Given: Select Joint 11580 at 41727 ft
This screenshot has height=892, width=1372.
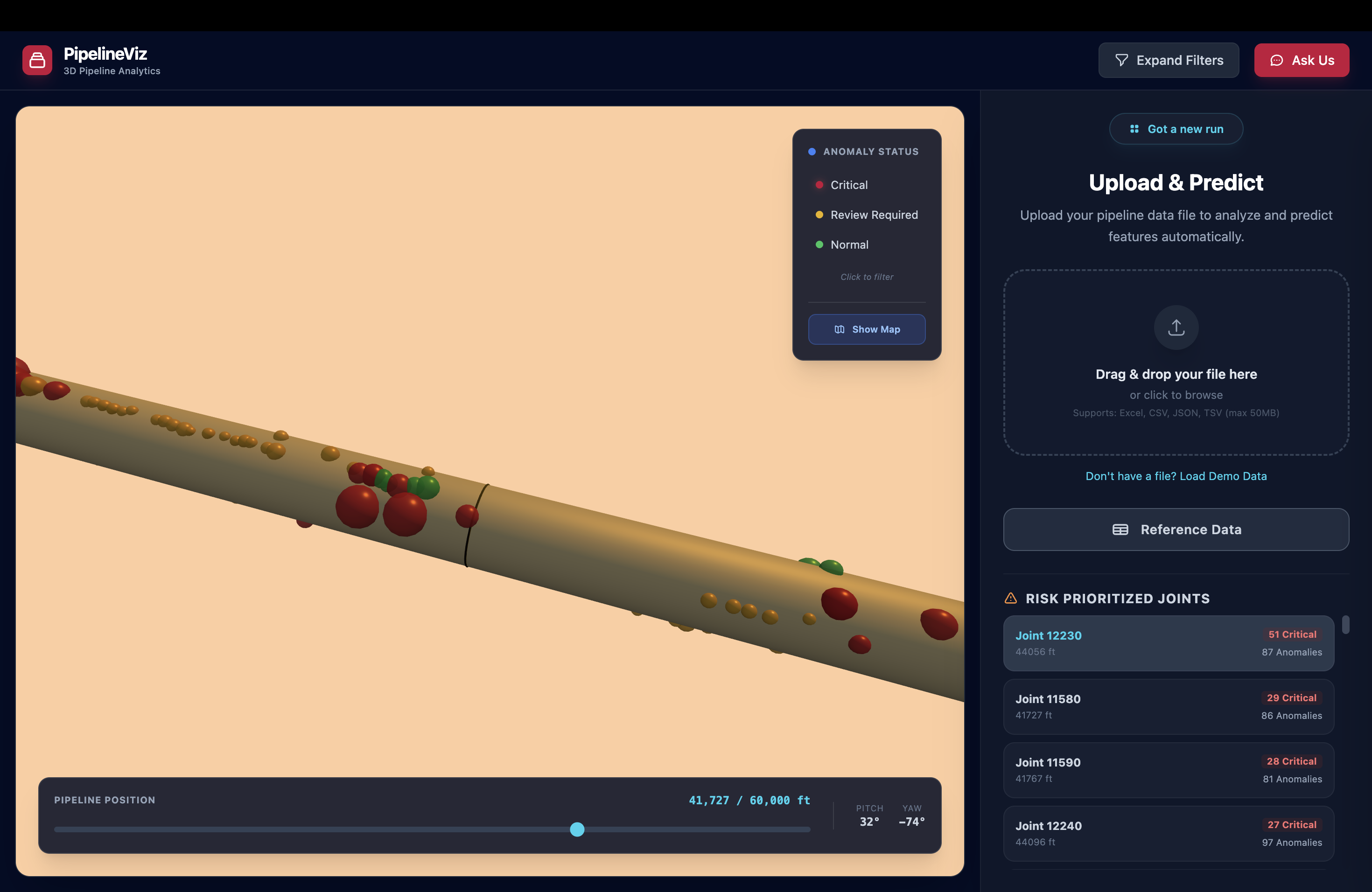Looking at the screenshot, I should click(1168, 706).
